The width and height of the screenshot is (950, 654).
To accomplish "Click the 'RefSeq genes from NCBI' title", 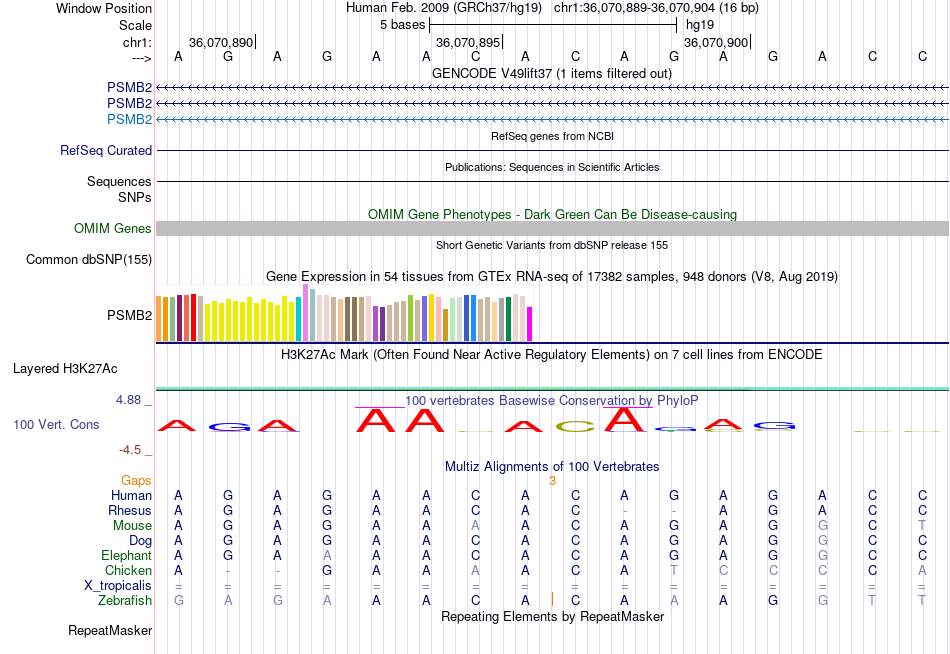I will click(552, 136).
